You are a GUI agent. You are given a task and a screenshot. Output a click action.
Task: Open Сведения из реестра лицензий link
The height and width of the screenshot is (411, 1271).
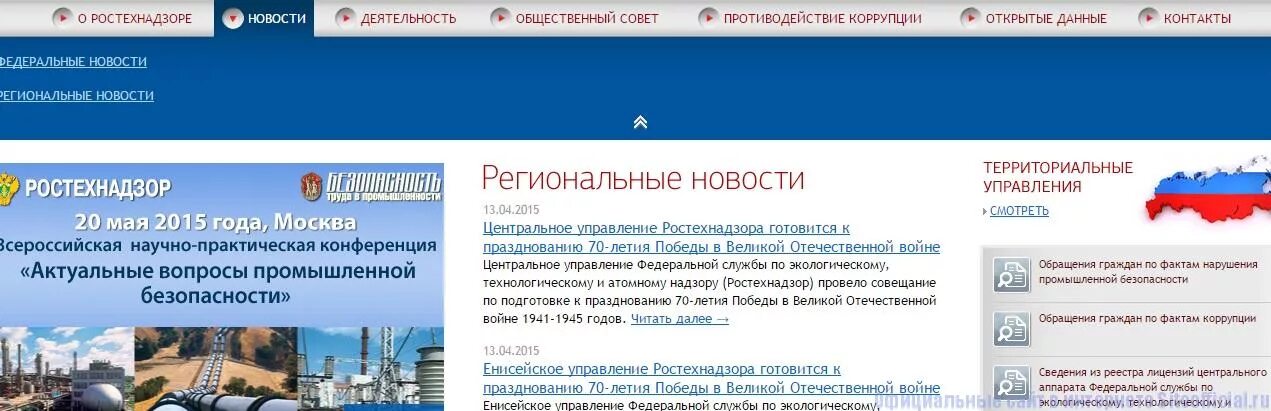tap(1140, 390)
